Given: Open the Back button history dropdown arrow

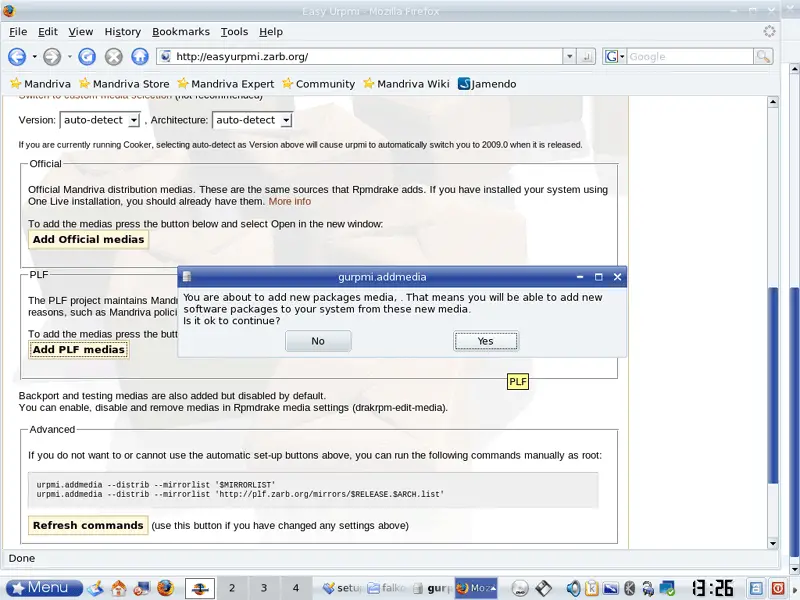Looking at the screenshot, I should coord(34,57).
